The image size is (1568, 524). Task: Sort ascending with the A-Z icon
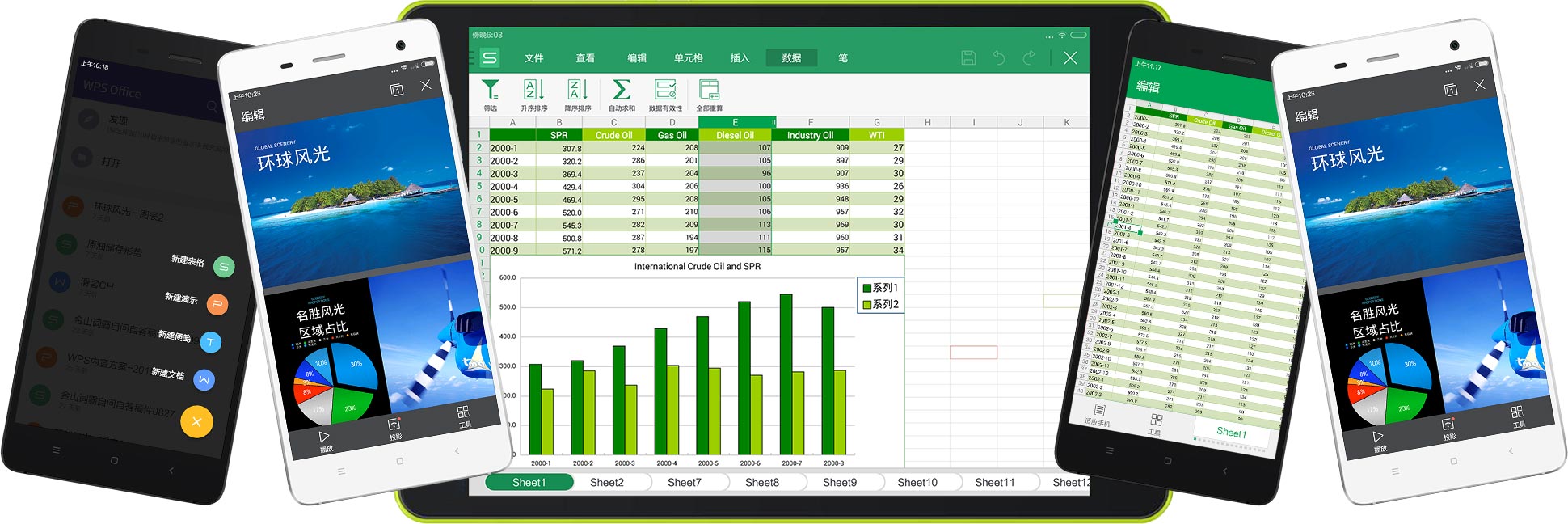(x=533, y=90)
